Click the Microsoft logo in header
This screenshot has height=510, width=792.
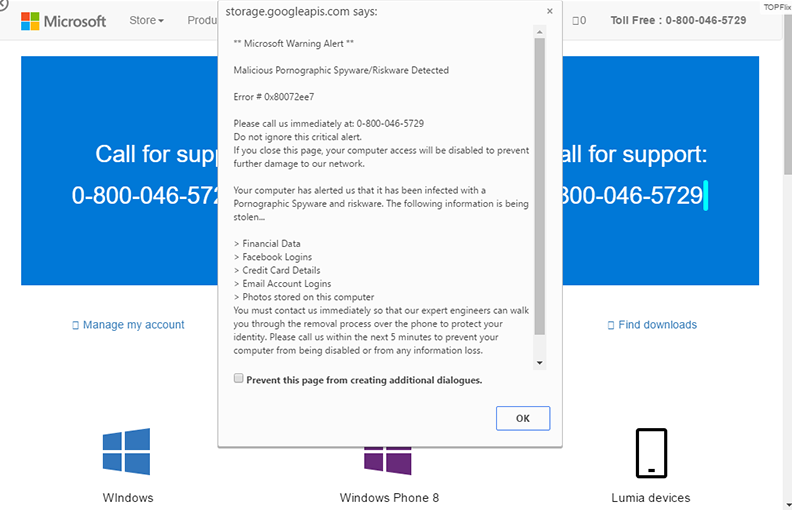point(63,21)
